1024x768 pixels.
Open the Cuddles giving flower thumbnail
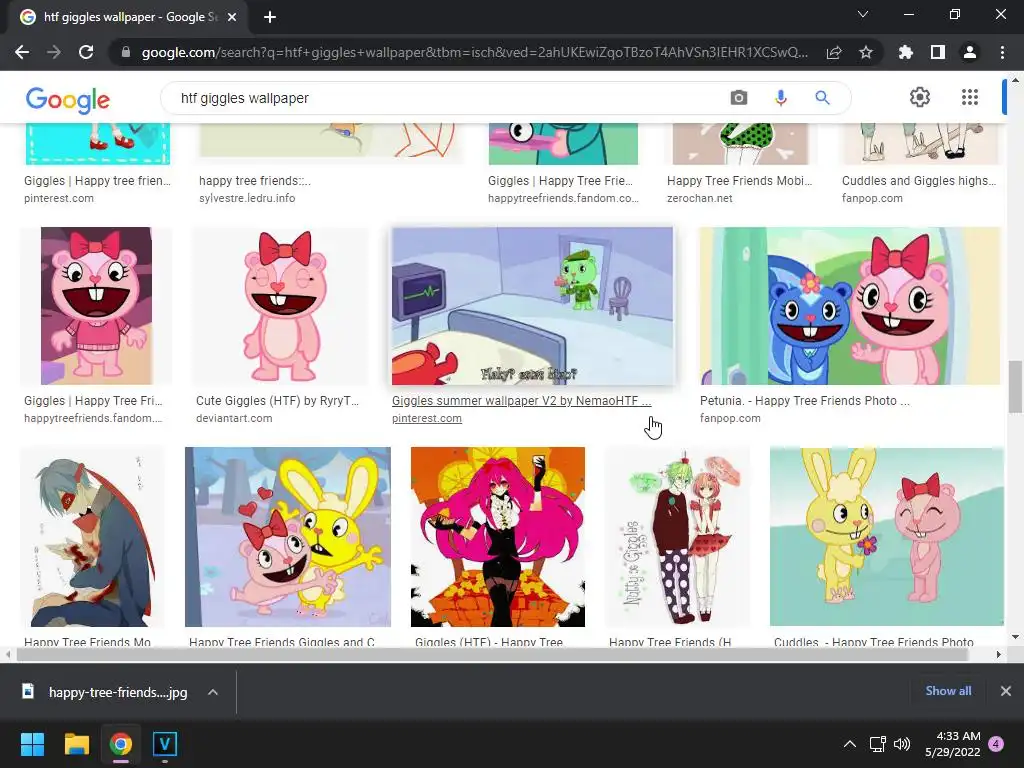point(886,537)
